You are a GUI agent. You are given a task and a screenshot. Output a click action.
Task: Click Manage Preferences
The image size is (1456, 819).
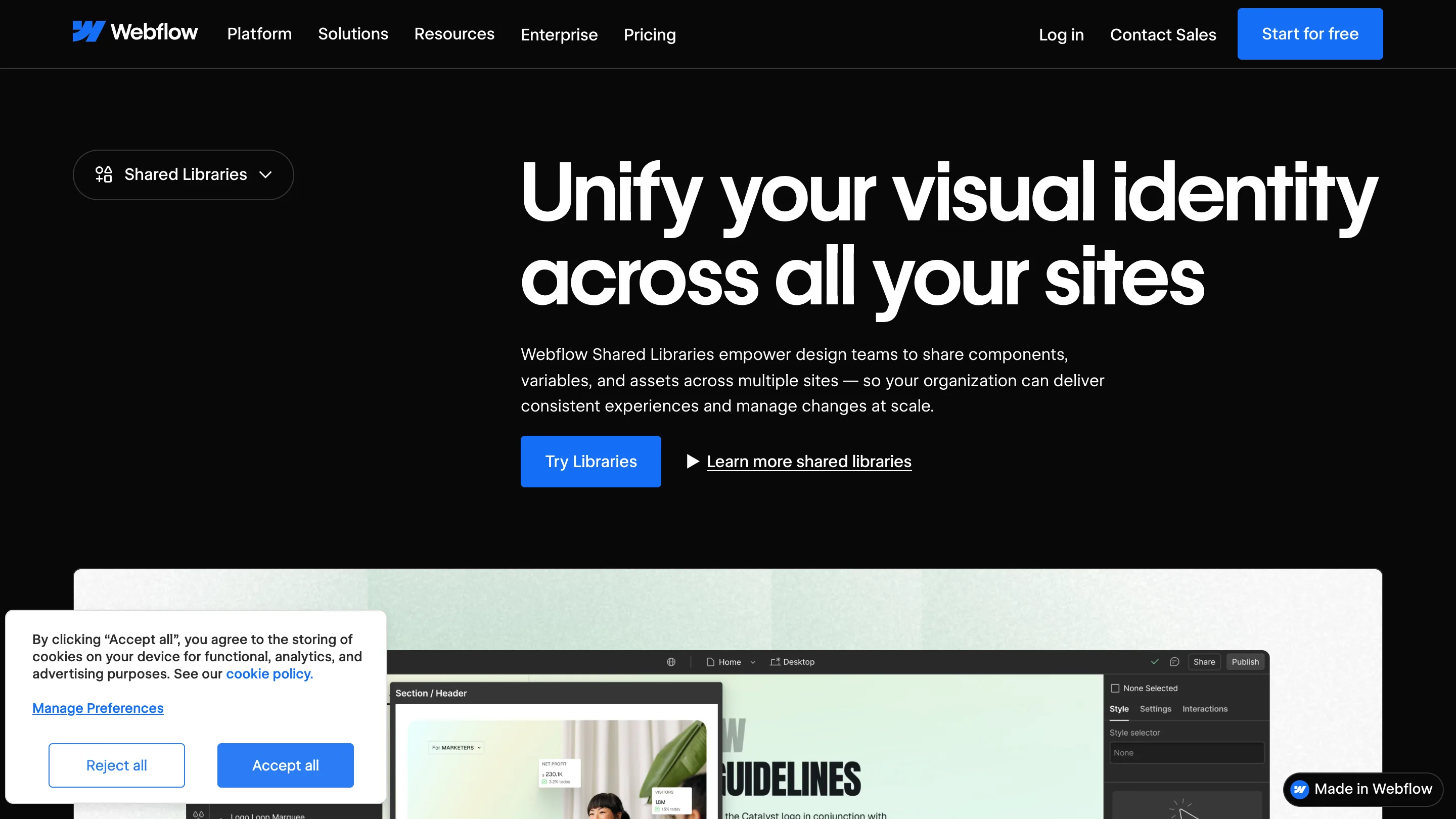(98, 708)
